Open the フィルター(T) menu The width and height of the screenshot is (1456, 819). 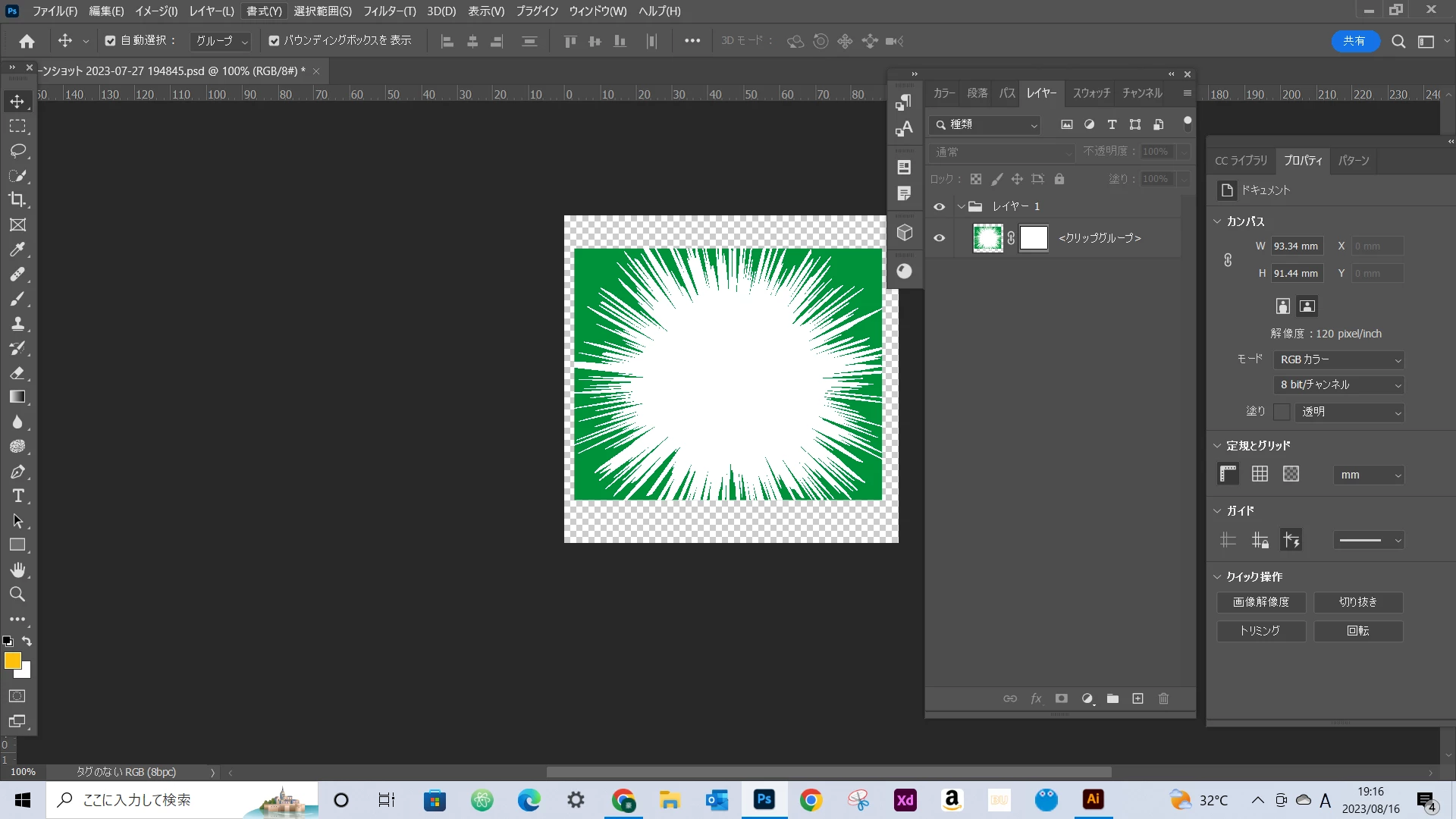[x=389, y=11]
